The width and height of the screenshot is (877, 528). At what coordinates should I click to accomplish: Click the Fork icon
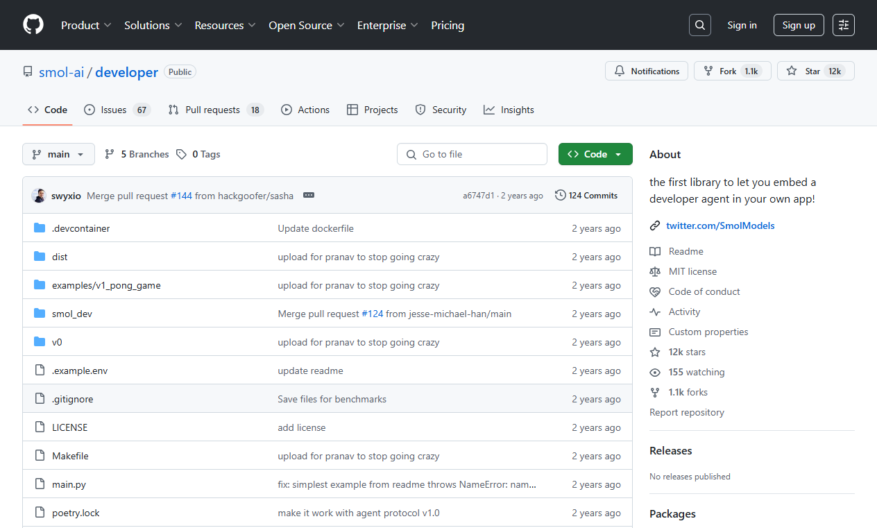point(708,71)
